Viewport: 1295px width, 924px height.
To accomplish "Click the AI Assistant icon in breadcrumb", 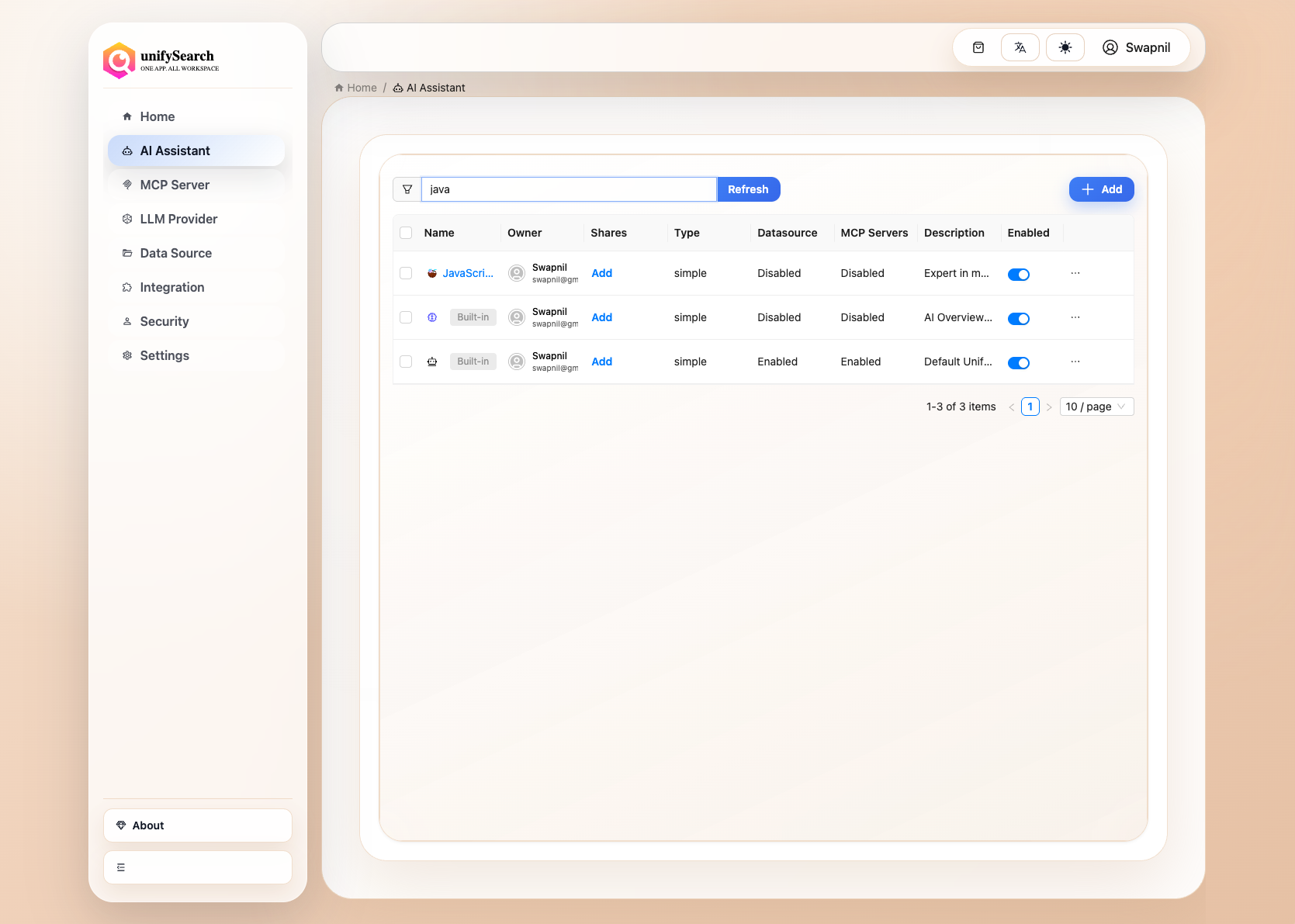I will (397, 88).
